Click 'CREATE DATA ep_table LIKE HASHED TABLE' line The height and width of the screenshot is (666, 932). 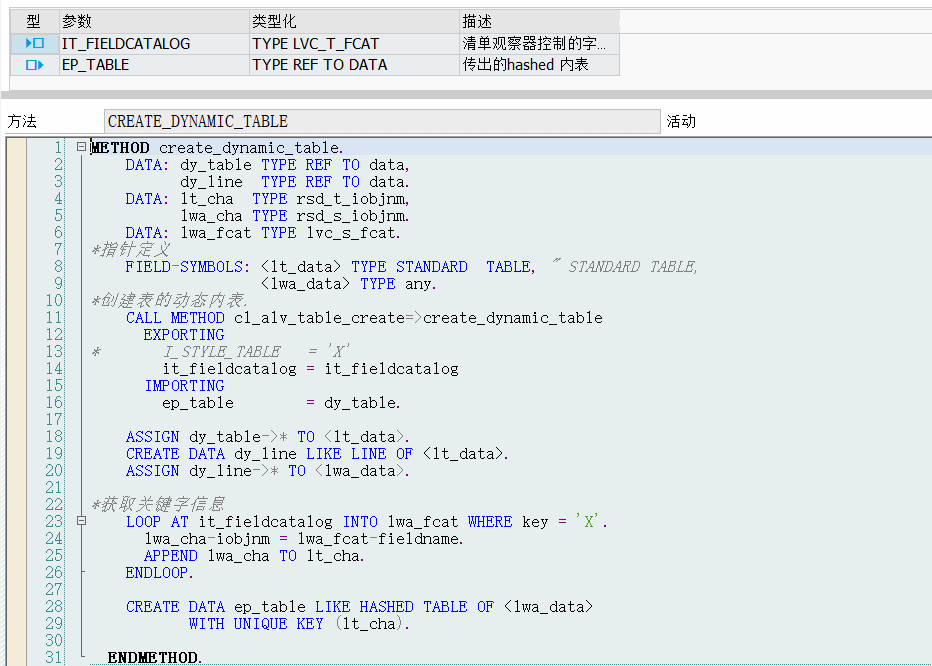coord(359,607)
